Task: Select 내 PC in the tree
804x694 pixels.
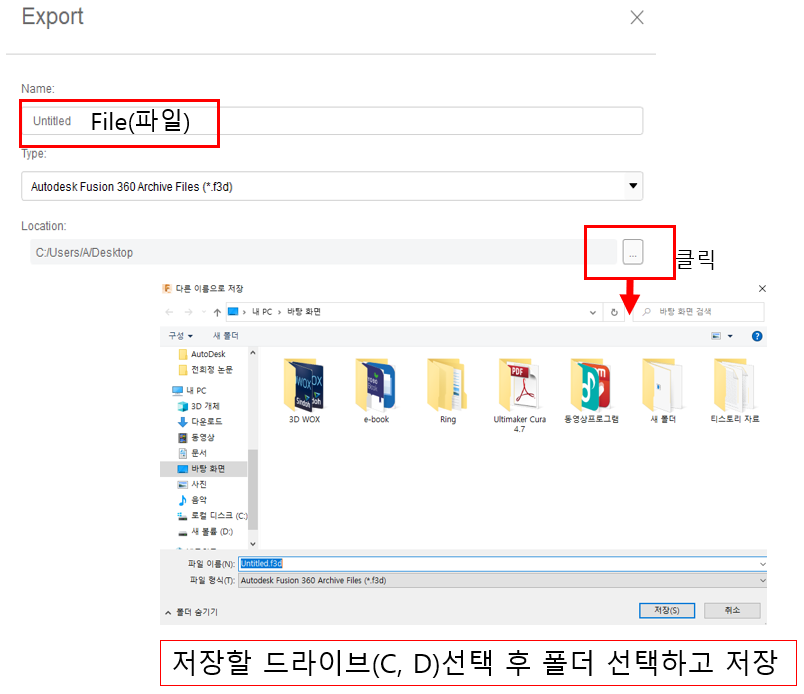Action: click(196, 390)
